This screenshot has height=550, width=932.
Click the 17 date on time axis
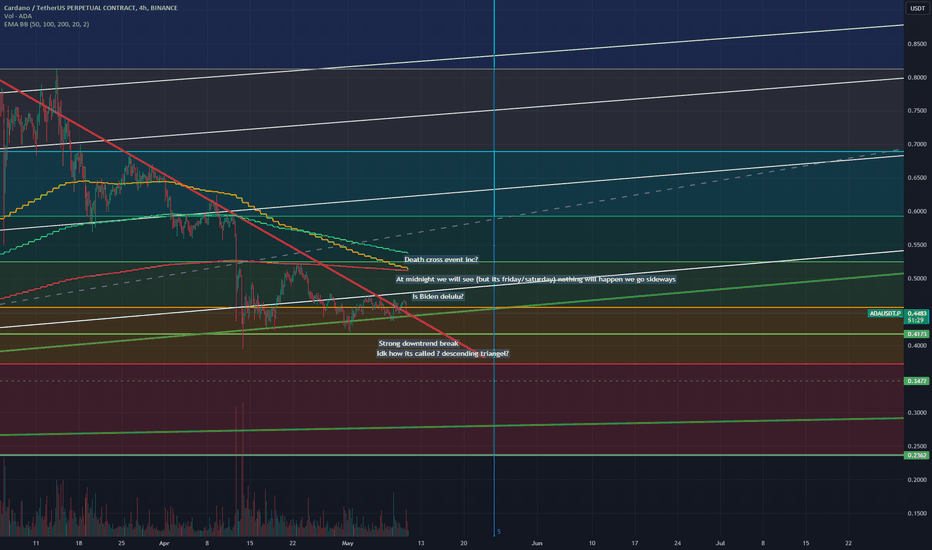click(x=635, y=543)
